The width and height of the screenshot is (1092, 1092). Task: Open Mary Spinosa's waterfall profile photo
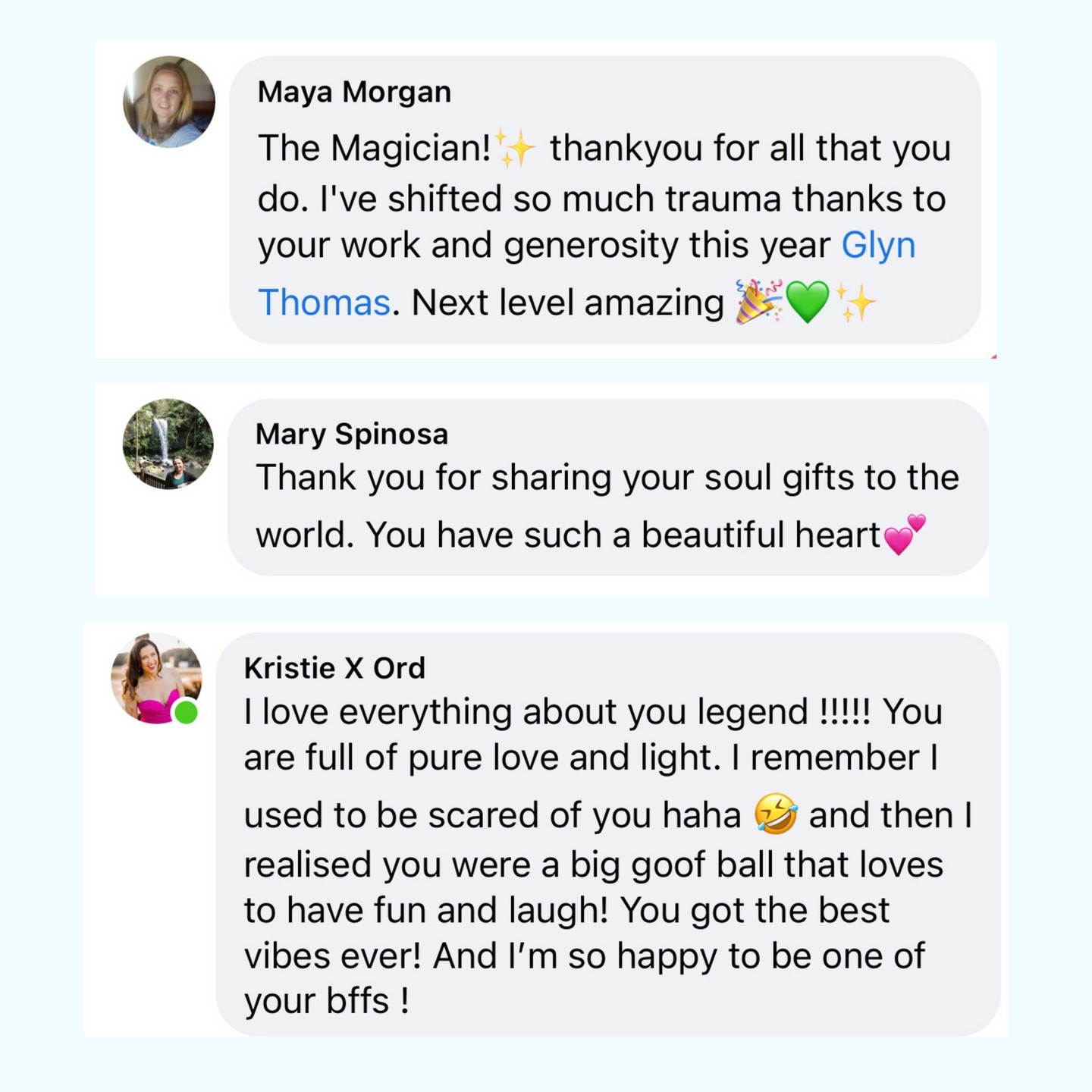[168, 444]
